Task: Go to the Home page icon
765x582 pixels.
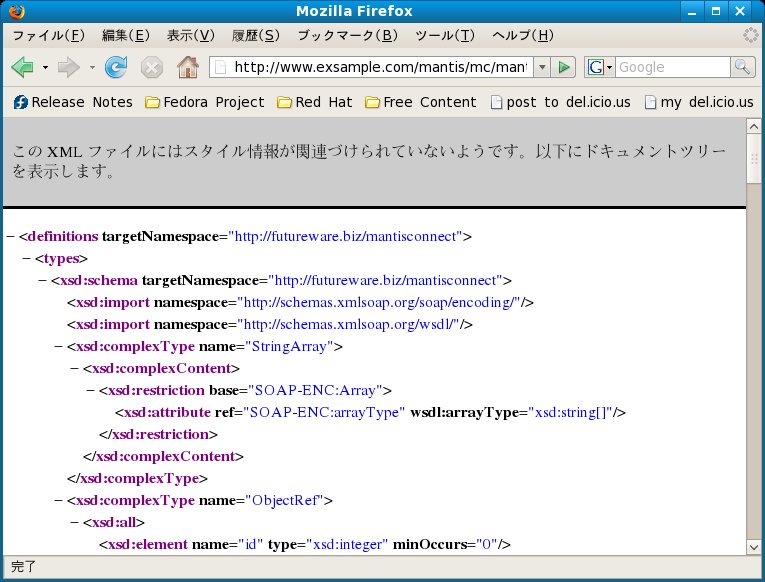Action: [x=188, y=67]
